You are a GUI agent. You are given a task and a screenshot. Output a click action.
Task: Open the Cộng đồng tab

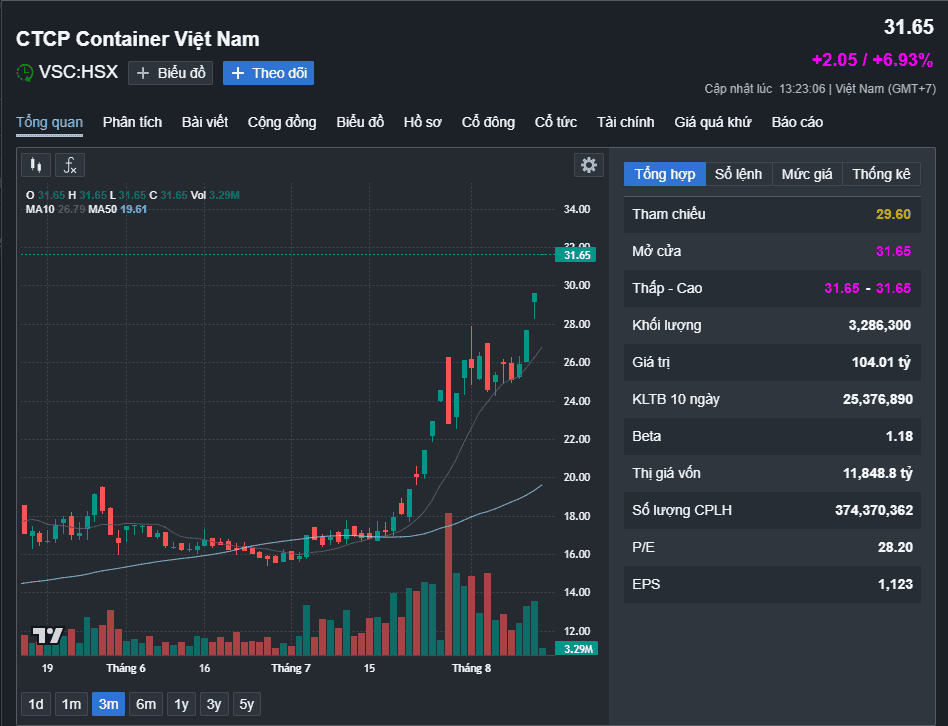(x=282, y=122)
